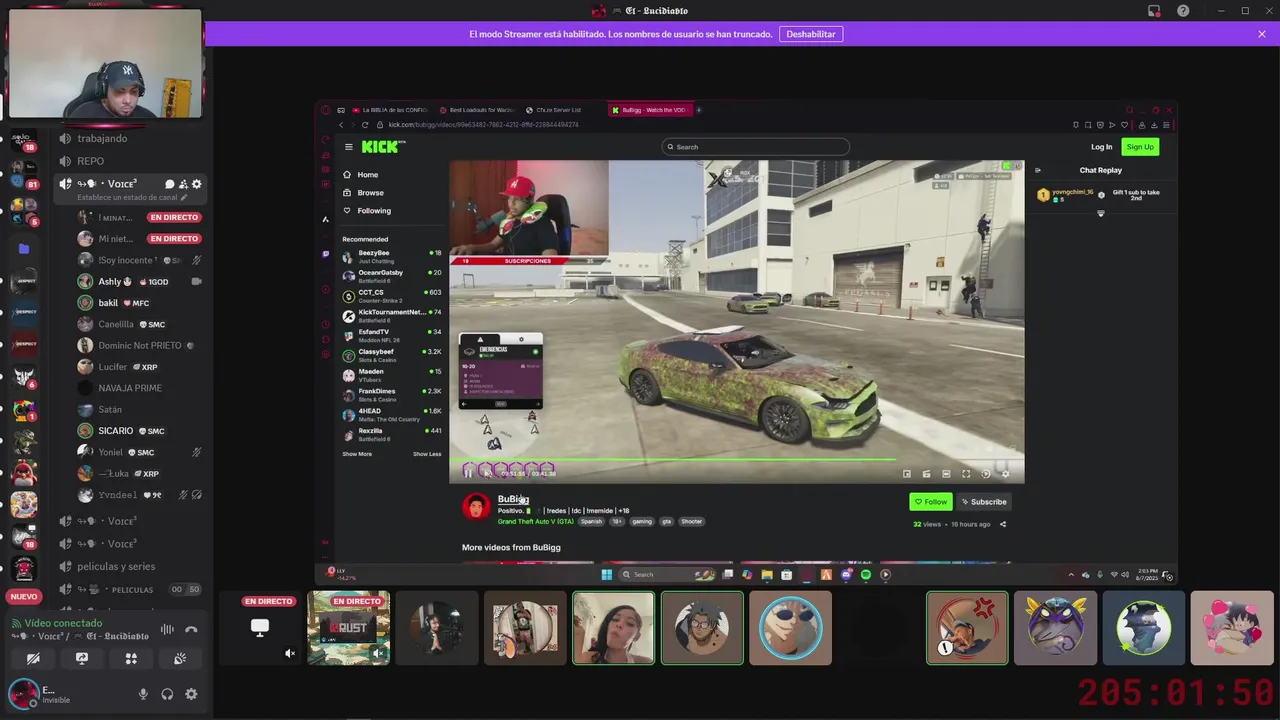Seek on the green VOD progress bar
This screenshot has width=1280, height=720.
(738, 460)
